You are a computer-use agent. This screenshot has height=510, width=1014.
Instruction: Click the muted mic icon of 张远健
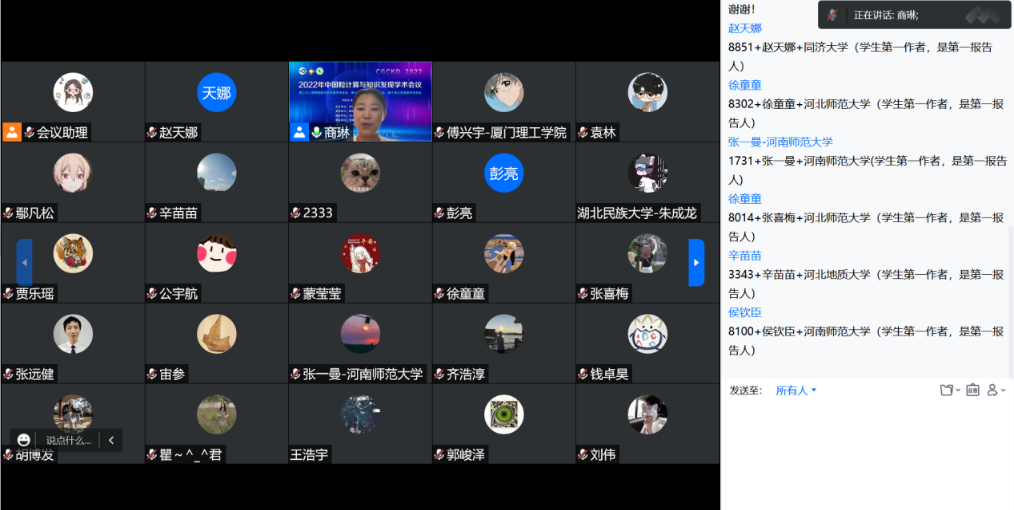click(8, 374)
